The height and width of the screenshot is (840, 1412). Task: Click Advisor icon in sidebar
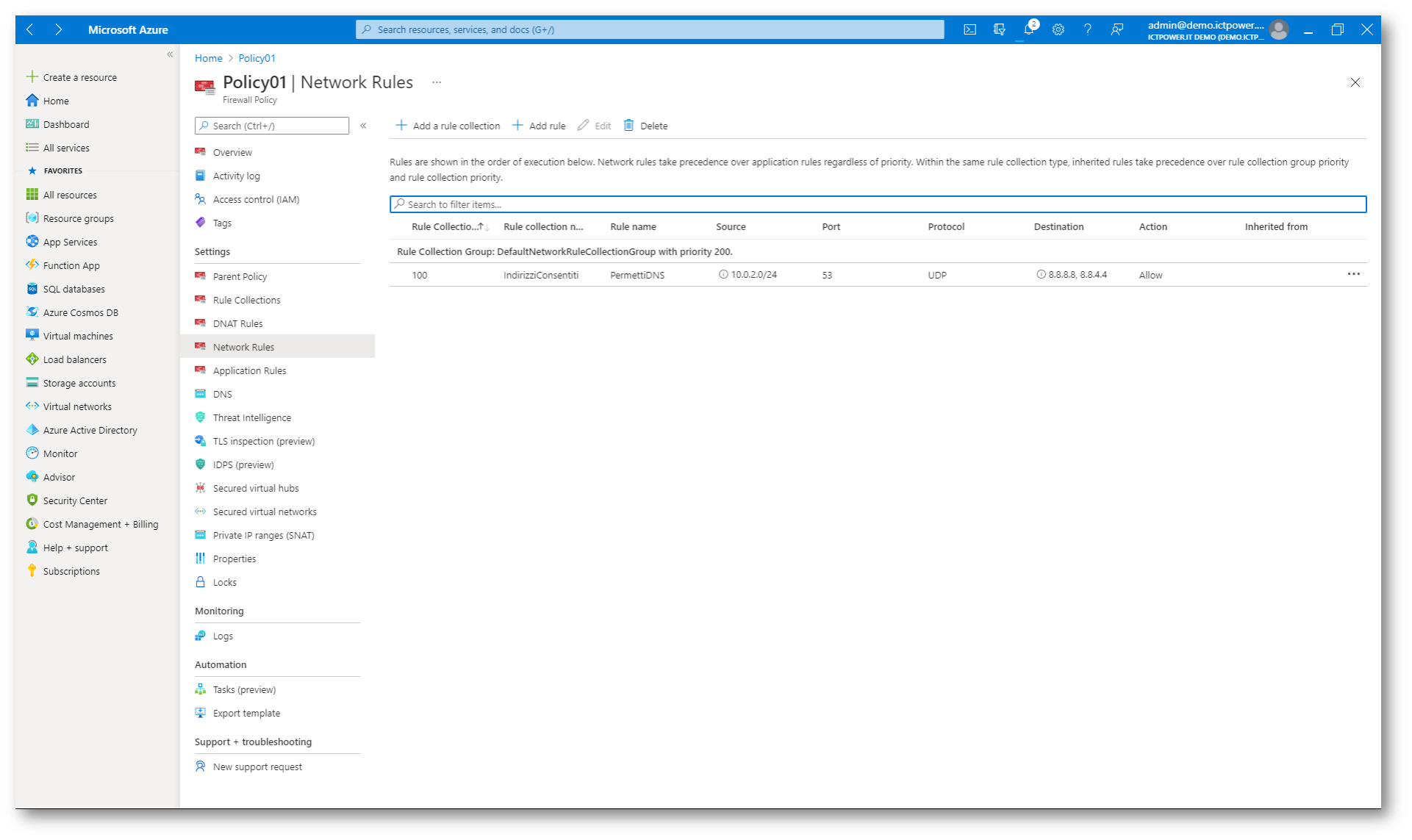click(x=32, y=477)
